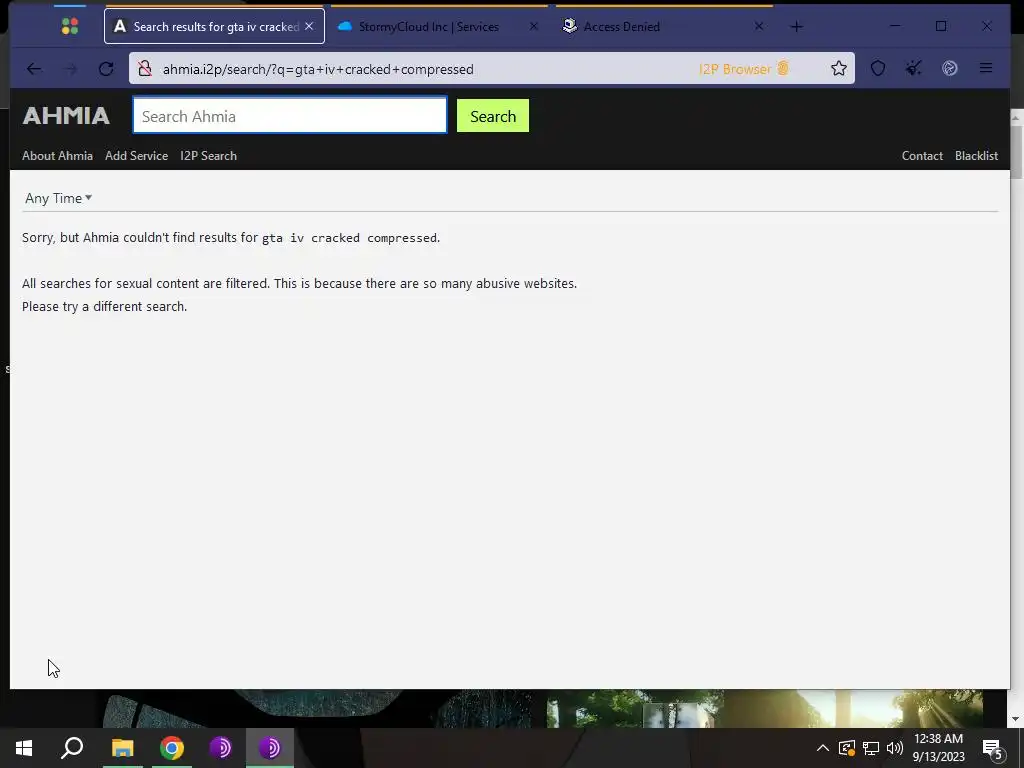Viewport: 1024px width, 768px height.
Task: Switch to first purple browser taskbar icon
Action: [221, 748]
